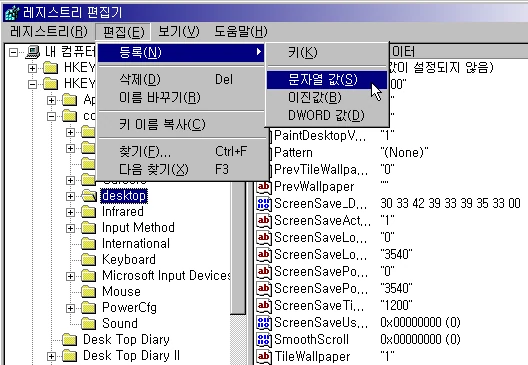Open the 레지스트리(R) menu
Image resolution: width=528 pixels, height=365 pixels.
point(49,32)
